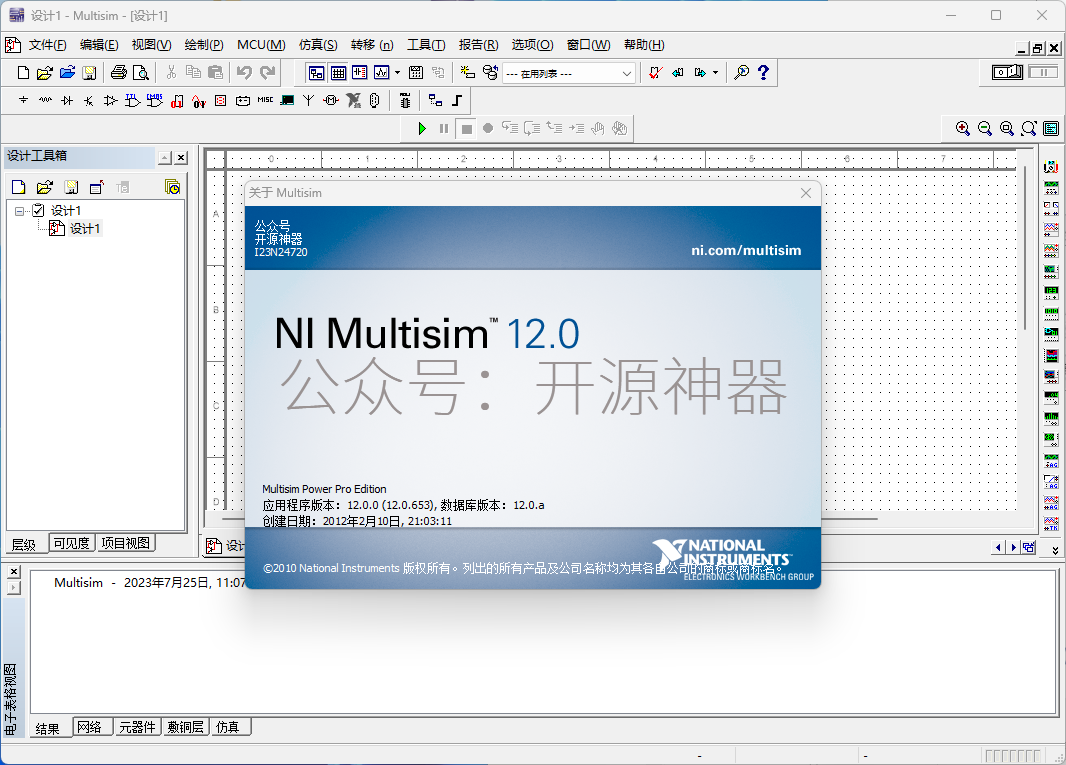Place a Basic component (resistor icon)
Viewport: 1066px width, 765px height.
(45, 101)
